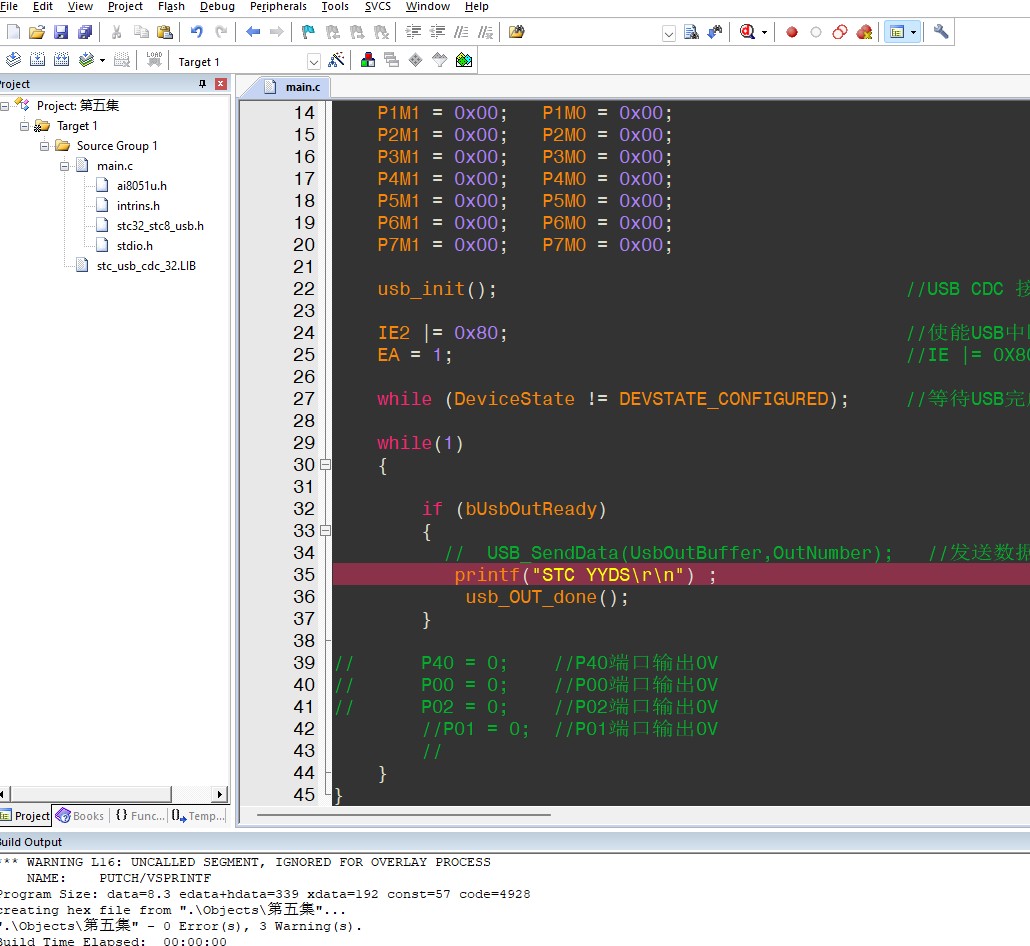The height and width of the screenshot is (946, 1030).
Task: Toggle bookmark using blue flag icon
Action: (307, 32)
